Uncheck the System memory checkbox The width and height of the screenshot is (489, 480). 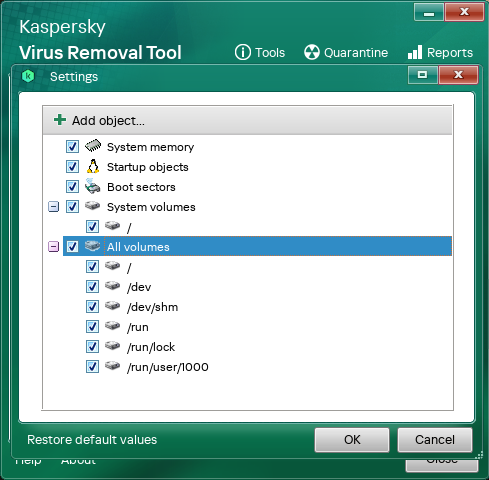click(72, 146)
